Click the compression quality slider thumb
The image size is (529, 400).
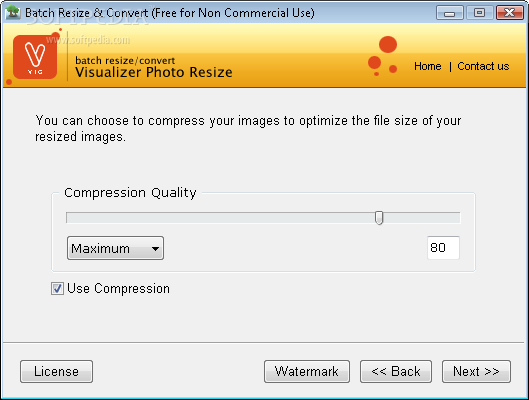pyautogui.click(x=379, y=218)
